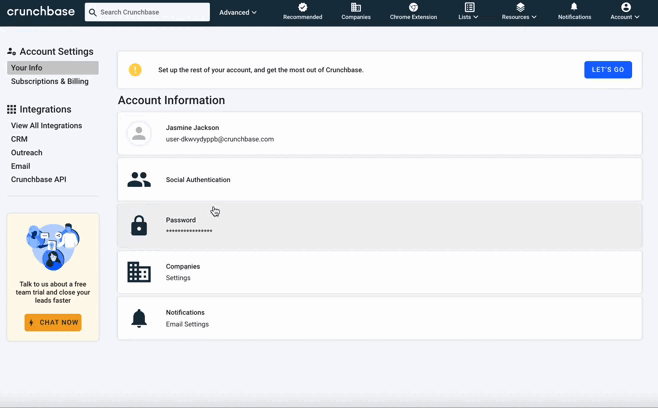This screenshot has width=658, height=408.
Task: Select Your Info in sidebar
Action: tap(53, 68)
